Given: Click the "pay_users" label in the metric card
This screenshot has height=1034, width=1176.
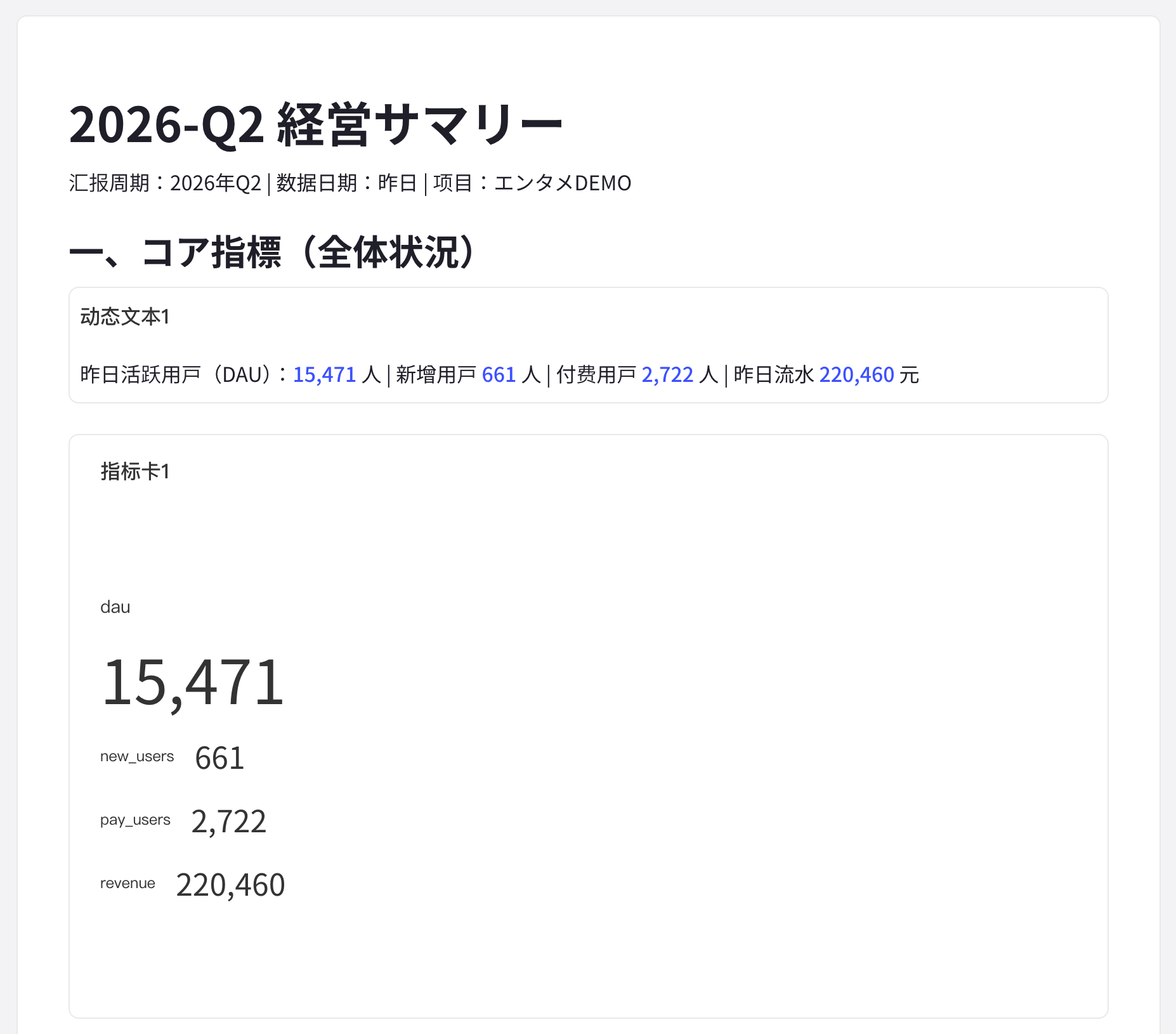Looking at the screenshot, I should [x=135, y=820].
